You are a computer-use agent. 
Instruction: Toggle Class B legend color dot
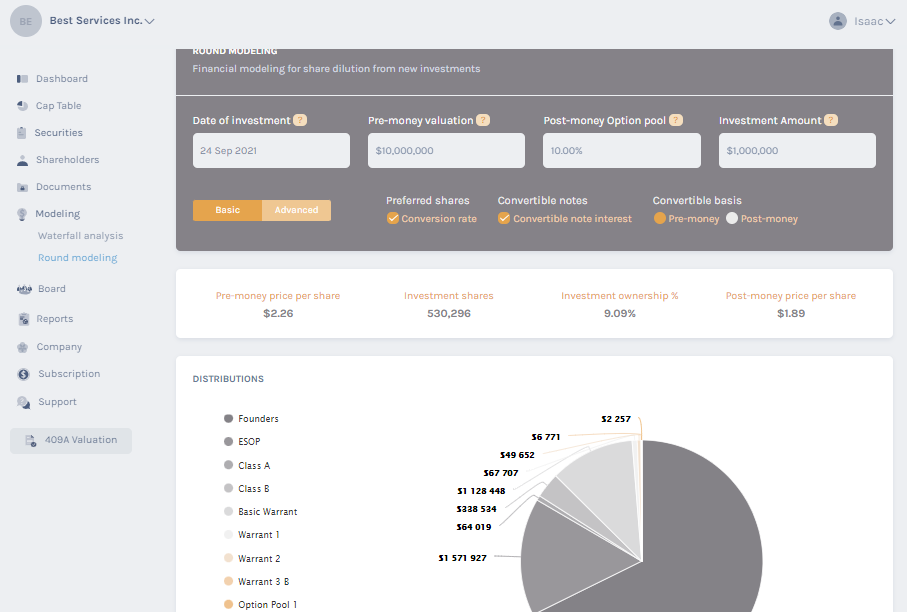tap(228, 488)
